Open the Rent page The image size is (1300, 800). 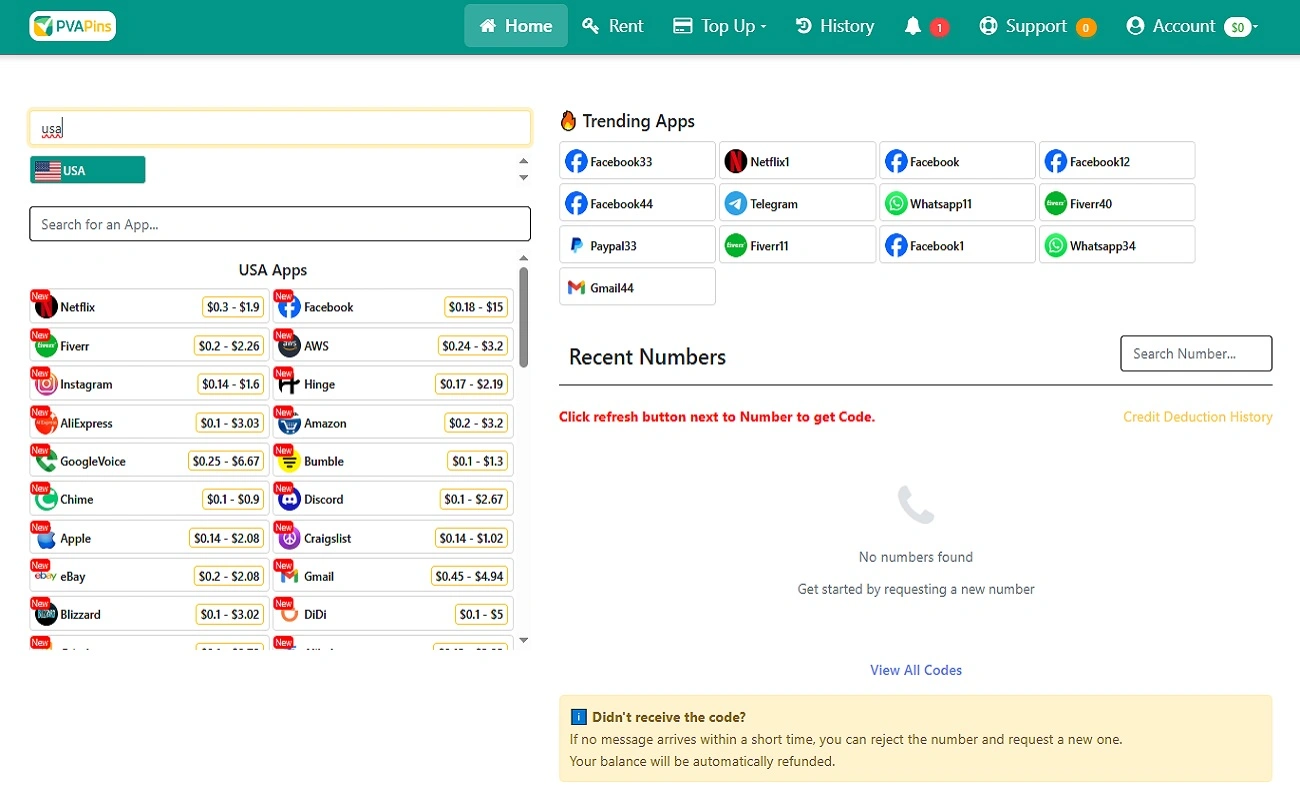tap(613, 26)
